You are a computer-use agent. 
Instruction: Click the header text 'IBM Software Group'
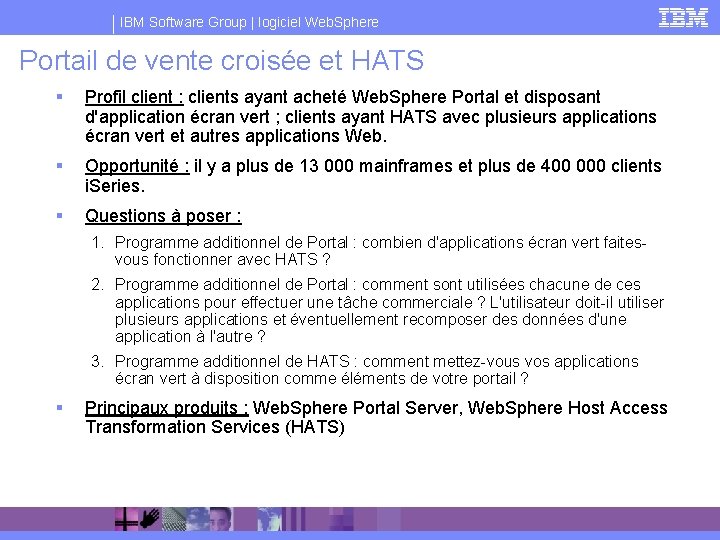[x=183, y=22]
